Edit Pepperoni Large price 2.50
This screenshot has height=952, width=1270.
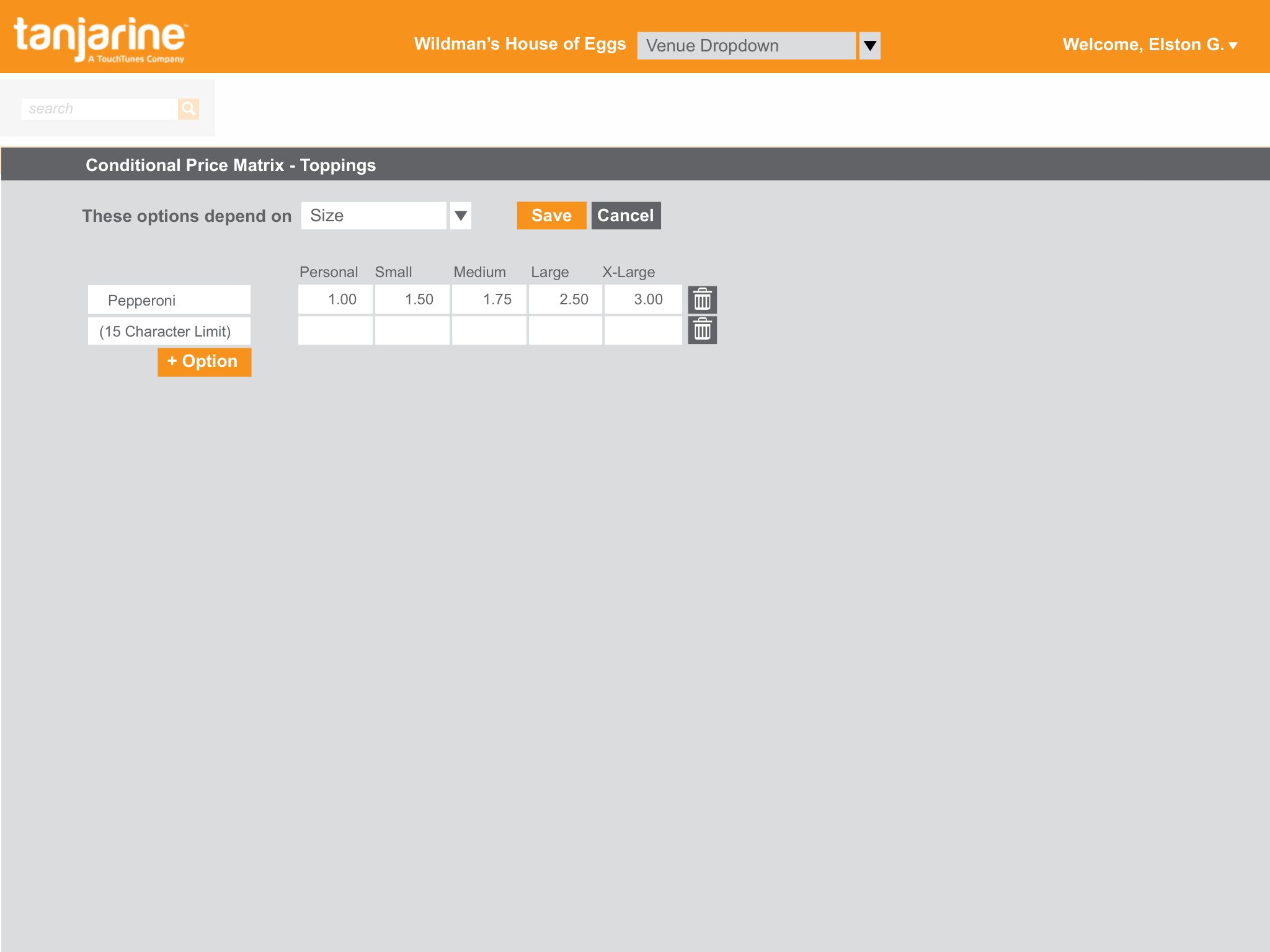click(x=566, y=299)
